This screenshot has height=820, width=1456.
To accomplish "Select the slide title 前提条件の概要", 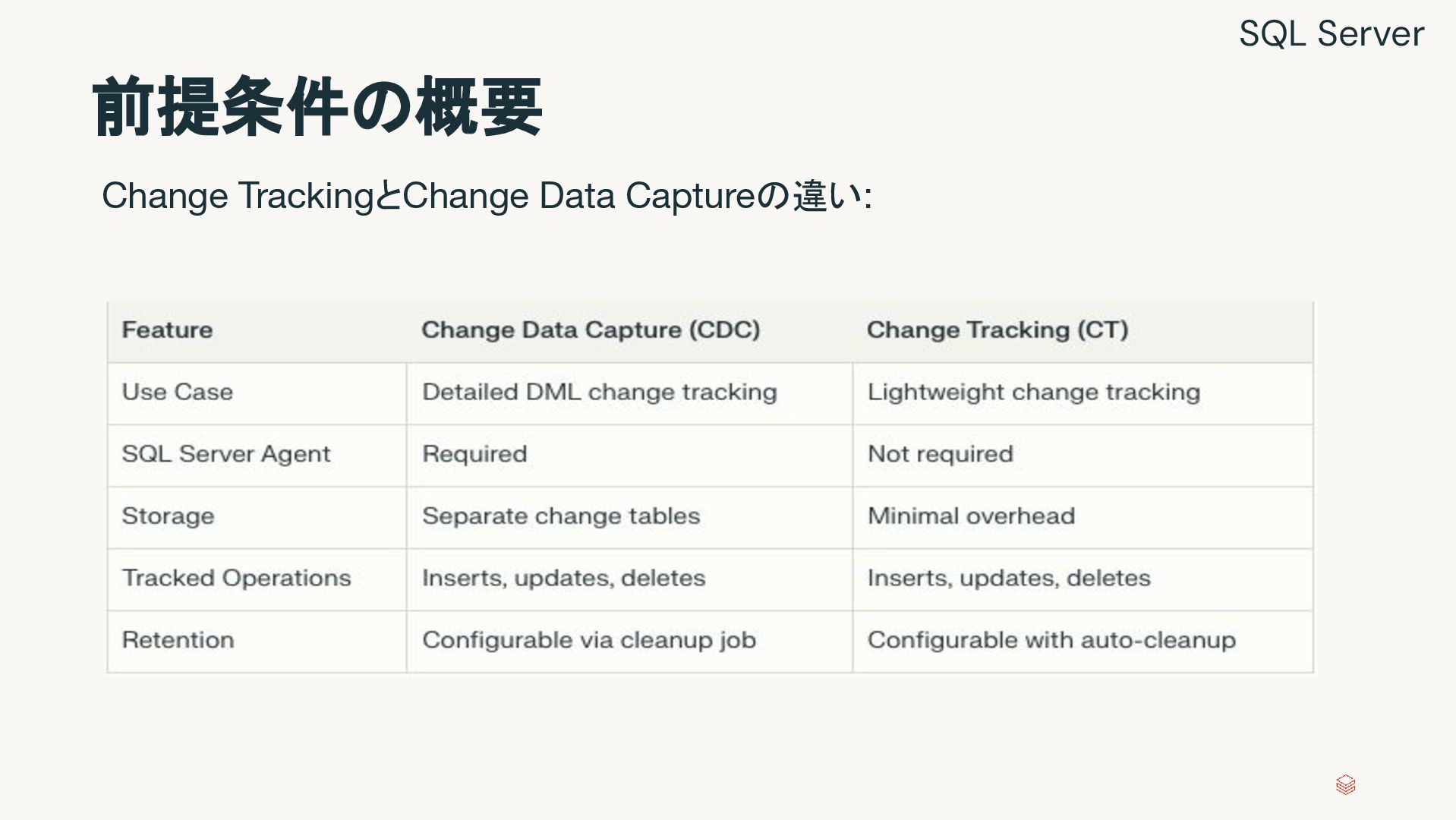I will point(317,107).
